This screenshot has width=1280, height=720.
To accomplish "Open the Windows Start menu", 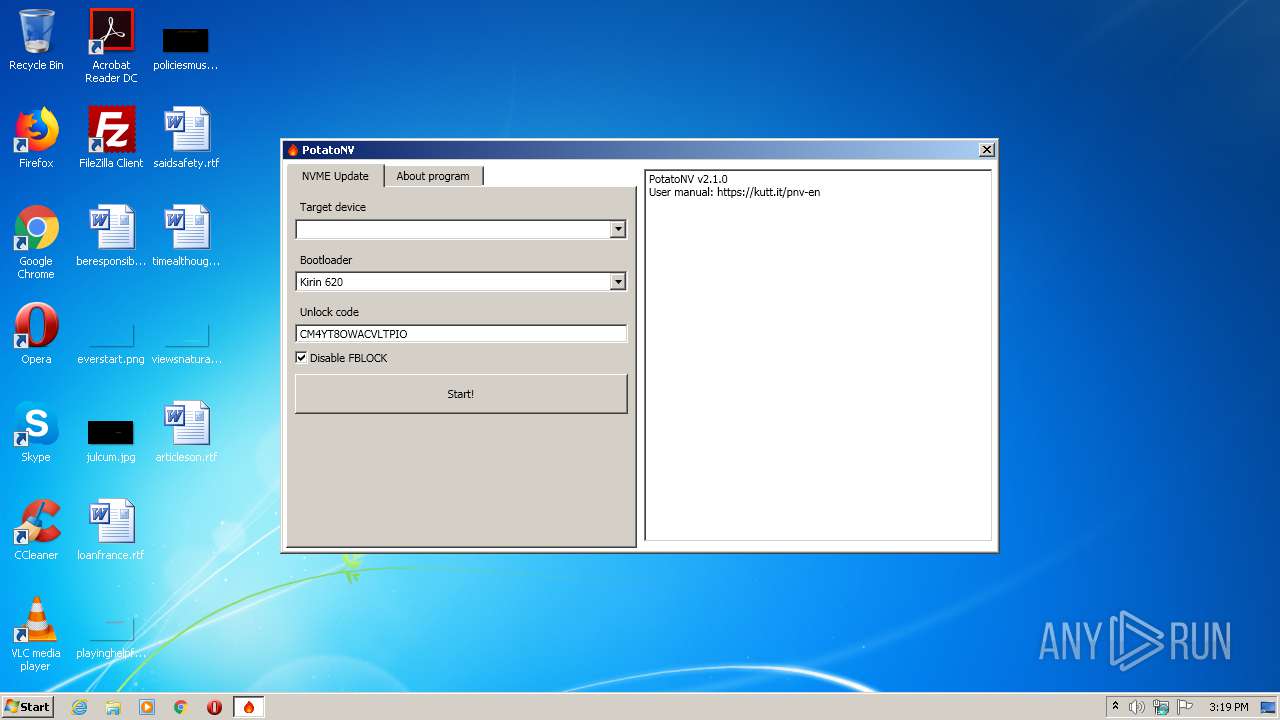I will coord(28,707).
